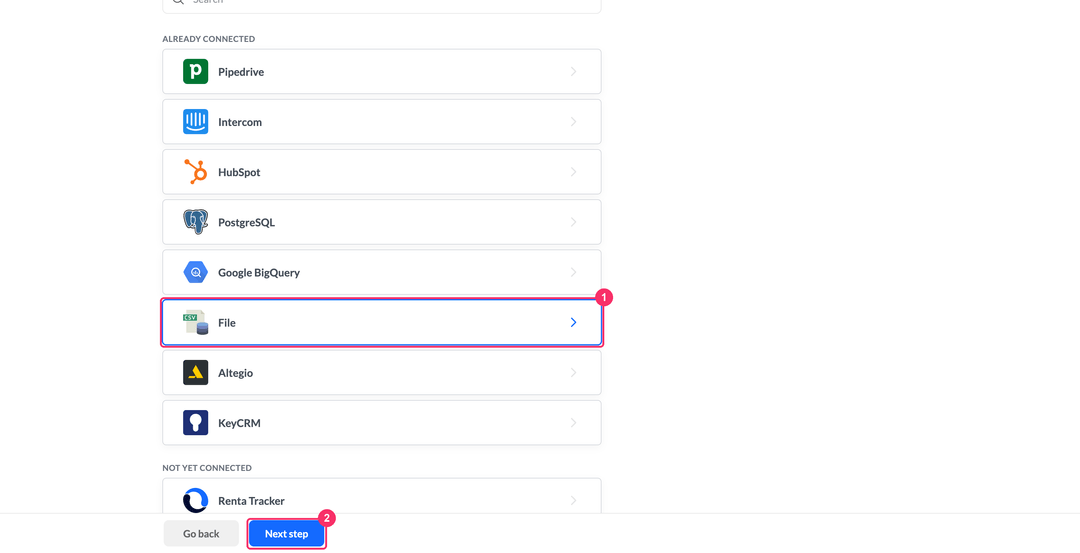Click the Intercom logo icon
Screen dimensions: 1080x553
click(x=196, y=122)
